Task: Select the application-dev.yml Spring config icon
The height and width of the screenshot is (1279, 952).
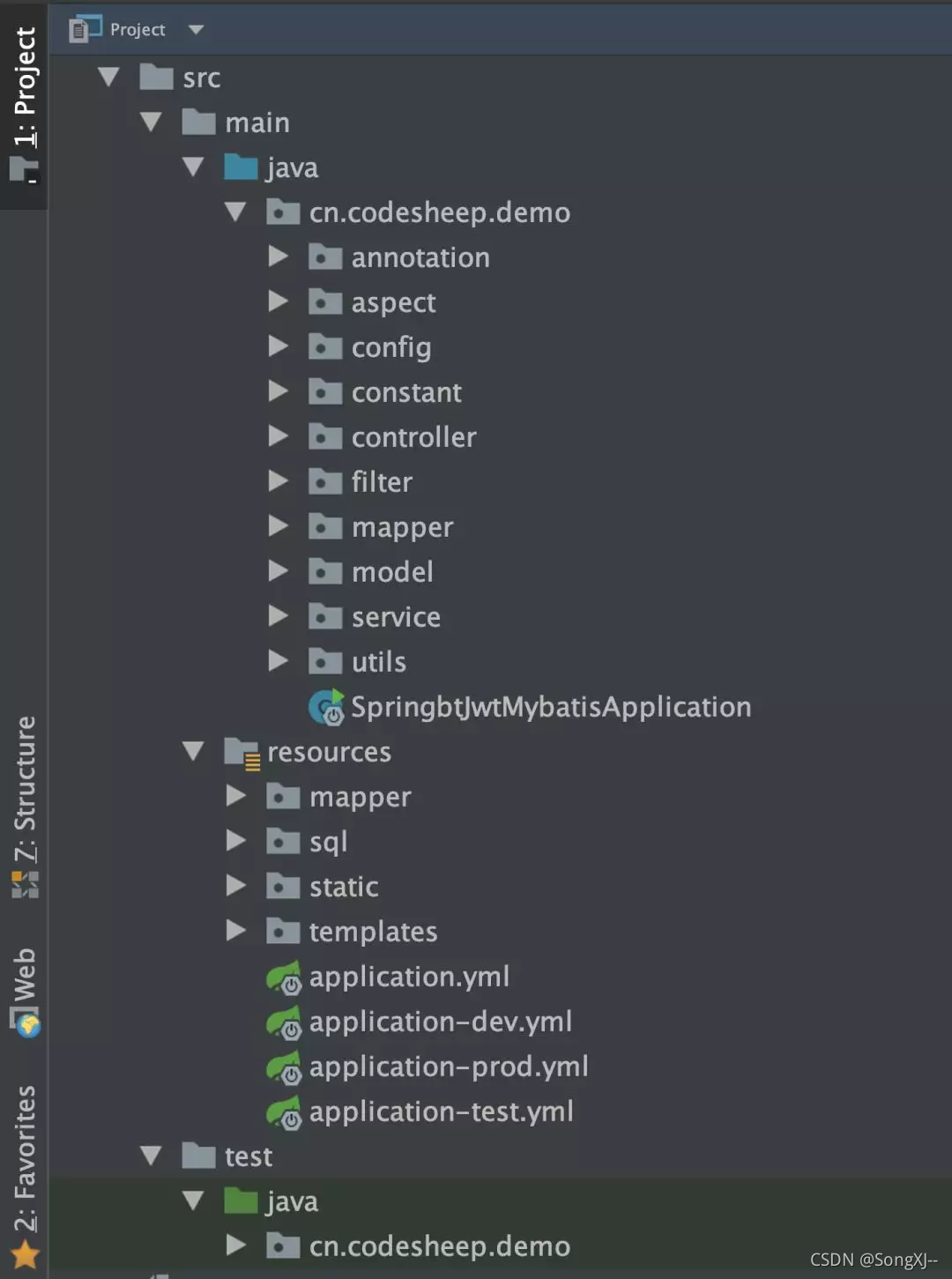Action: click(284, 1022)
